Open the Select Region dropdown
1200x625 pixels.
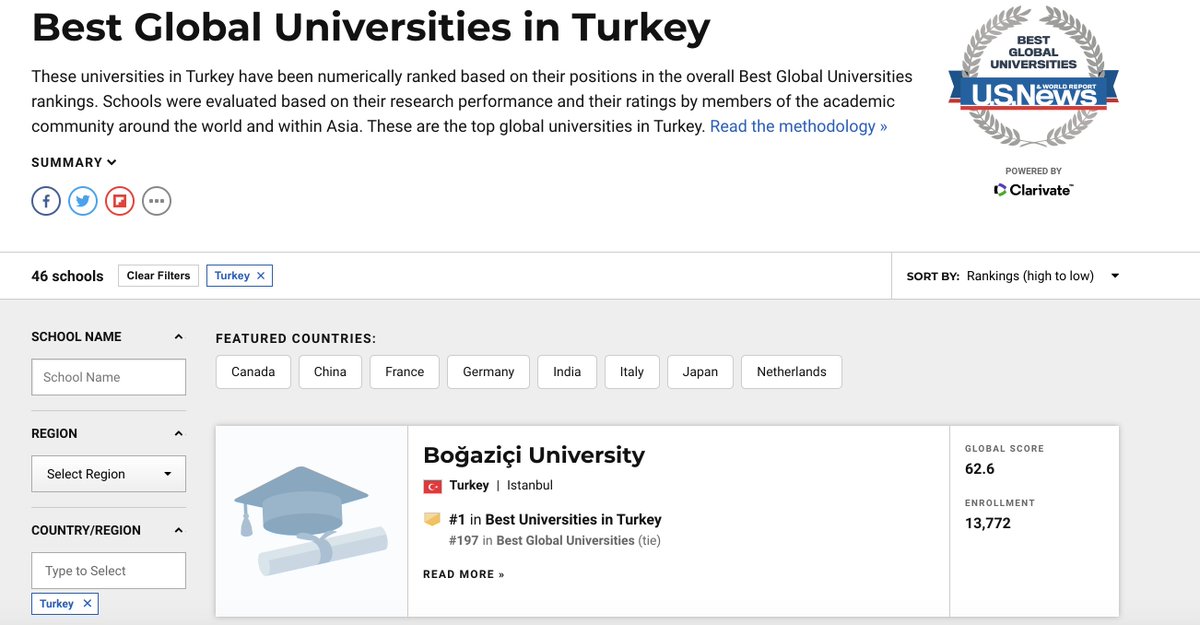click(108, 473)
